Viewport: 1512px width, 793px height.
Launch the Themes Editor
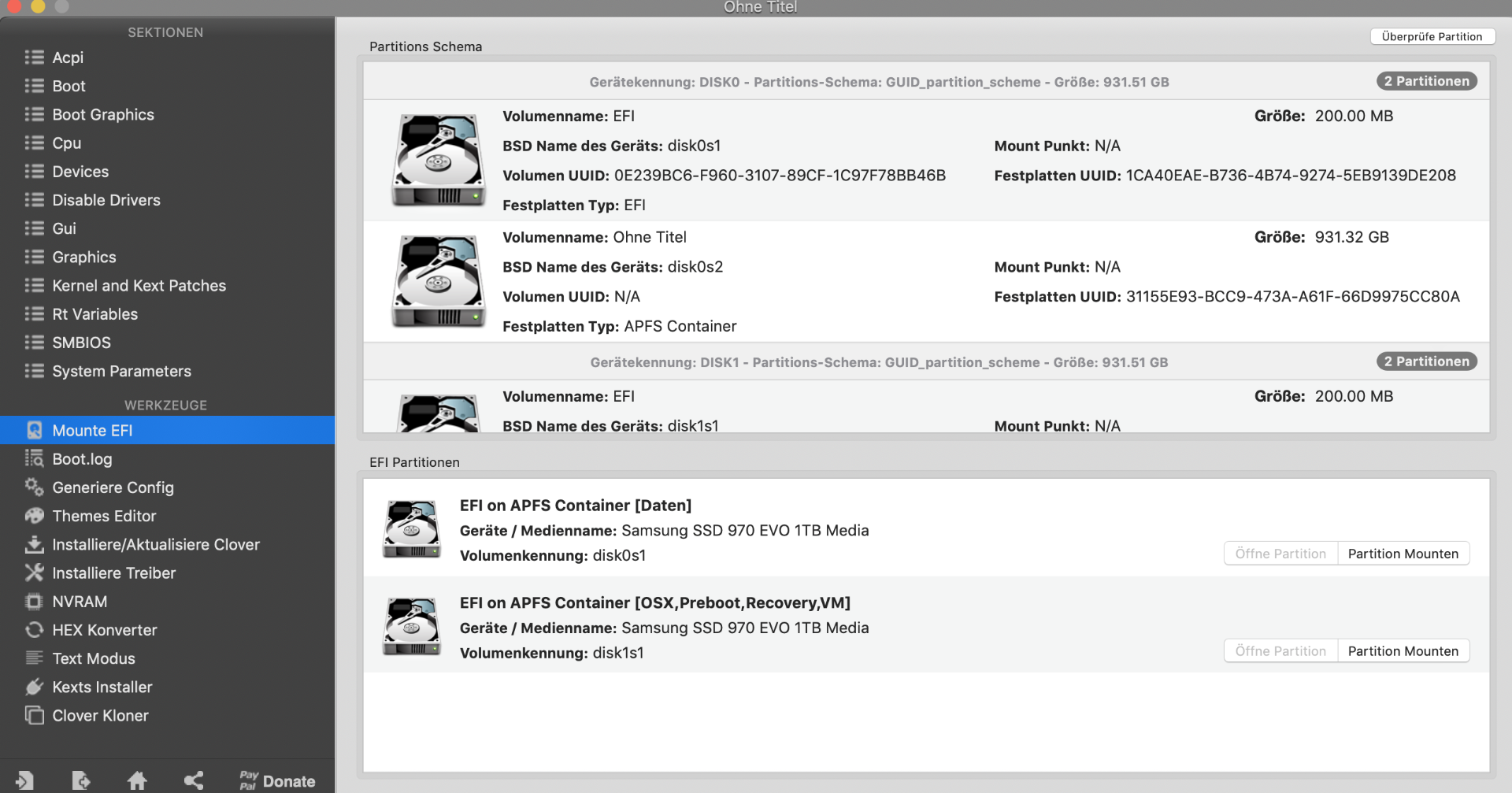pyautogui.click(x=167, y=516)
